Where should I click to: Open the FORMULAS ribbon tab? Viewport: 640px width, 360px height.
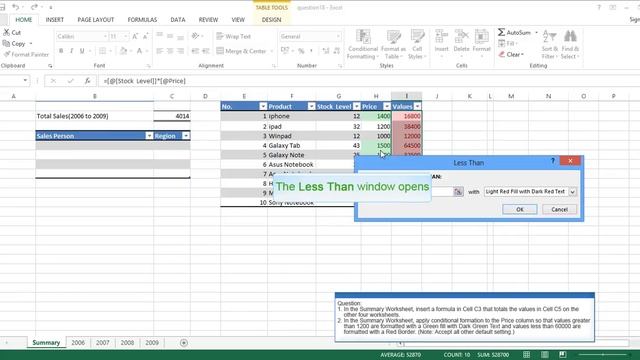tap(142, 20)
